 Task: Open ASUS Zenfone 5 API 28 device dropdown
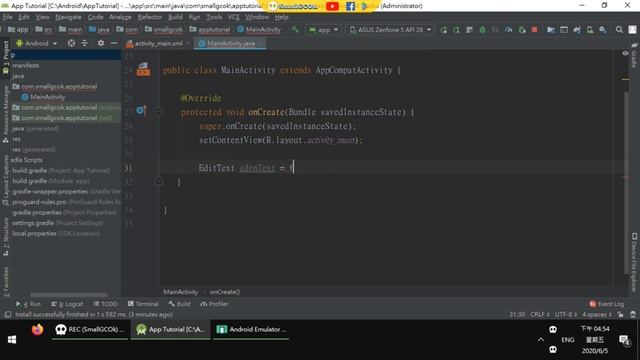391,30
